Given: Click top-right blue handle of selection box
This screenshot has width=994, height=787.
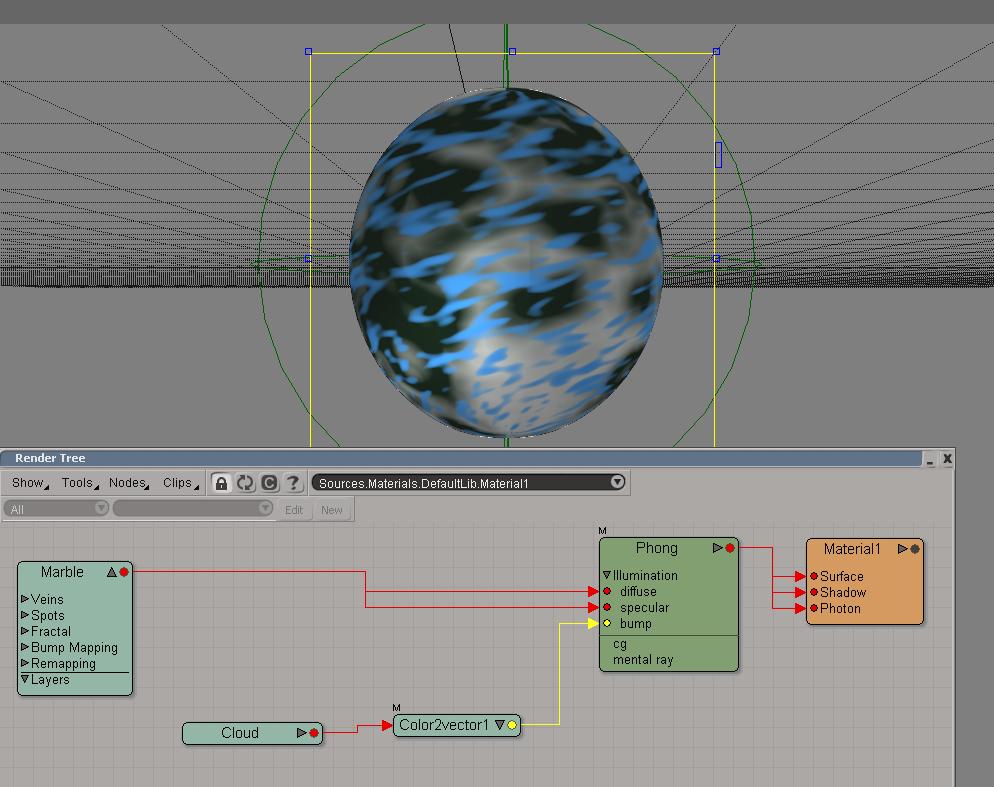Looking at the screenshot, I should click(716, 51).
